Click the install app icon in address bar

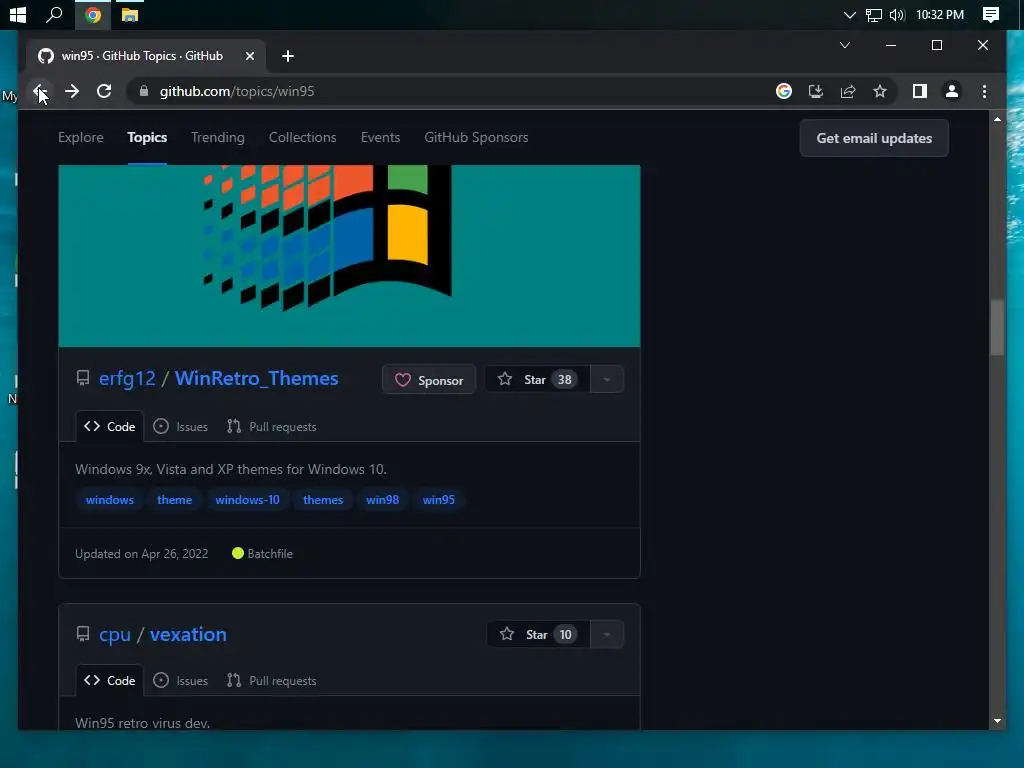(816, 91)
